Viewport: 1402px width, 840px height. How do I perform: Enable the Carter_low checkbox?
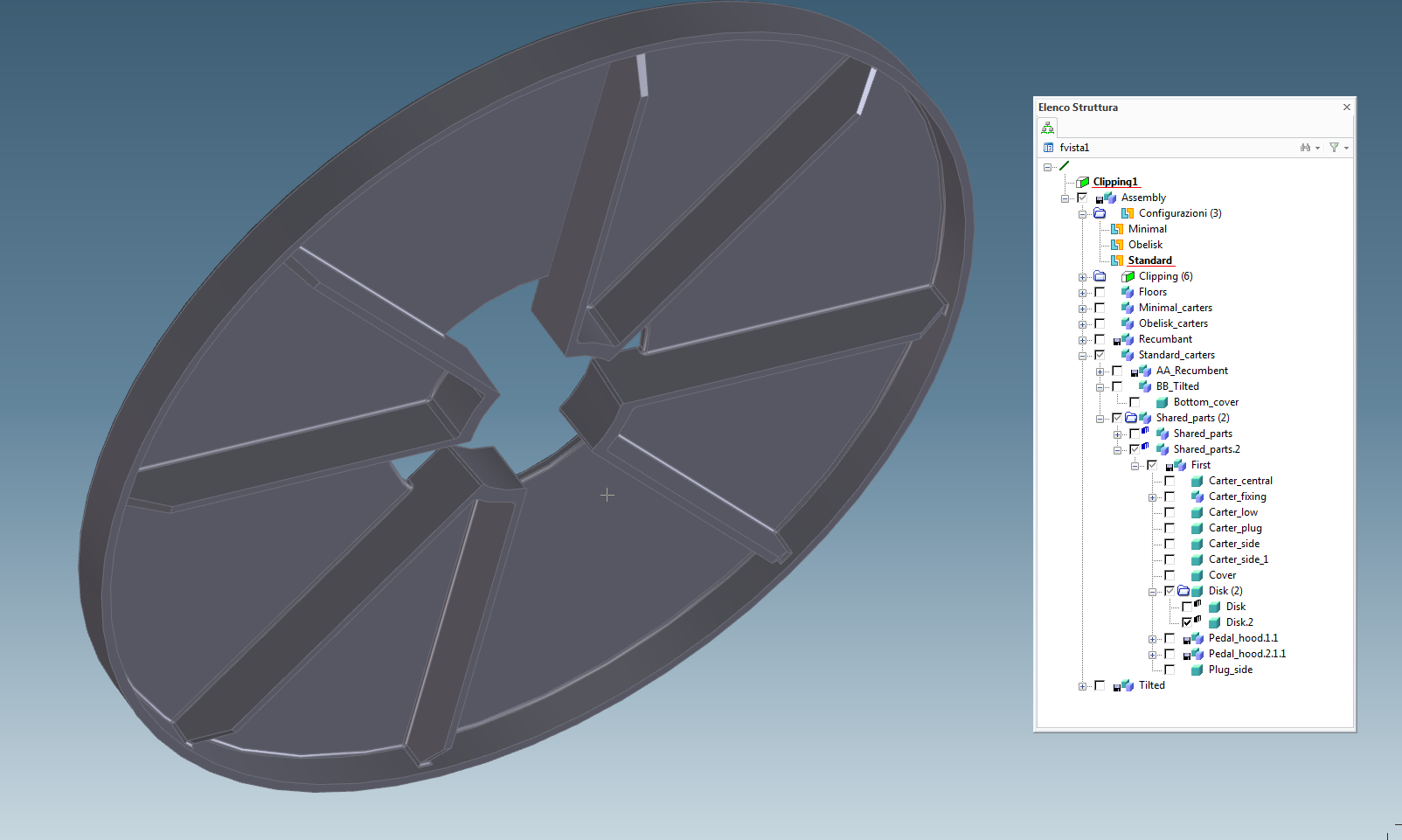1169,512
